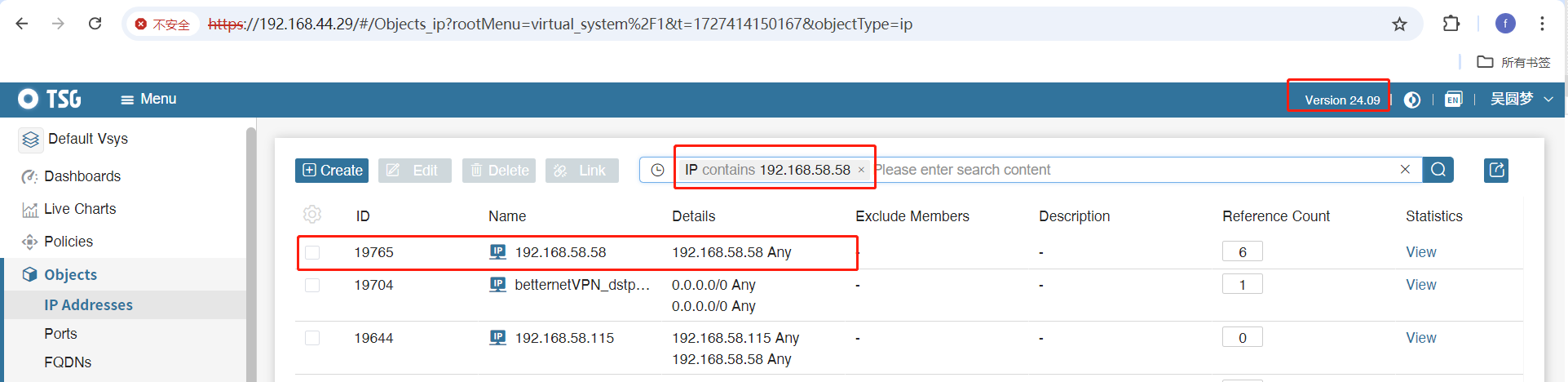Open Ports in the sidebar

click(60, 334)
